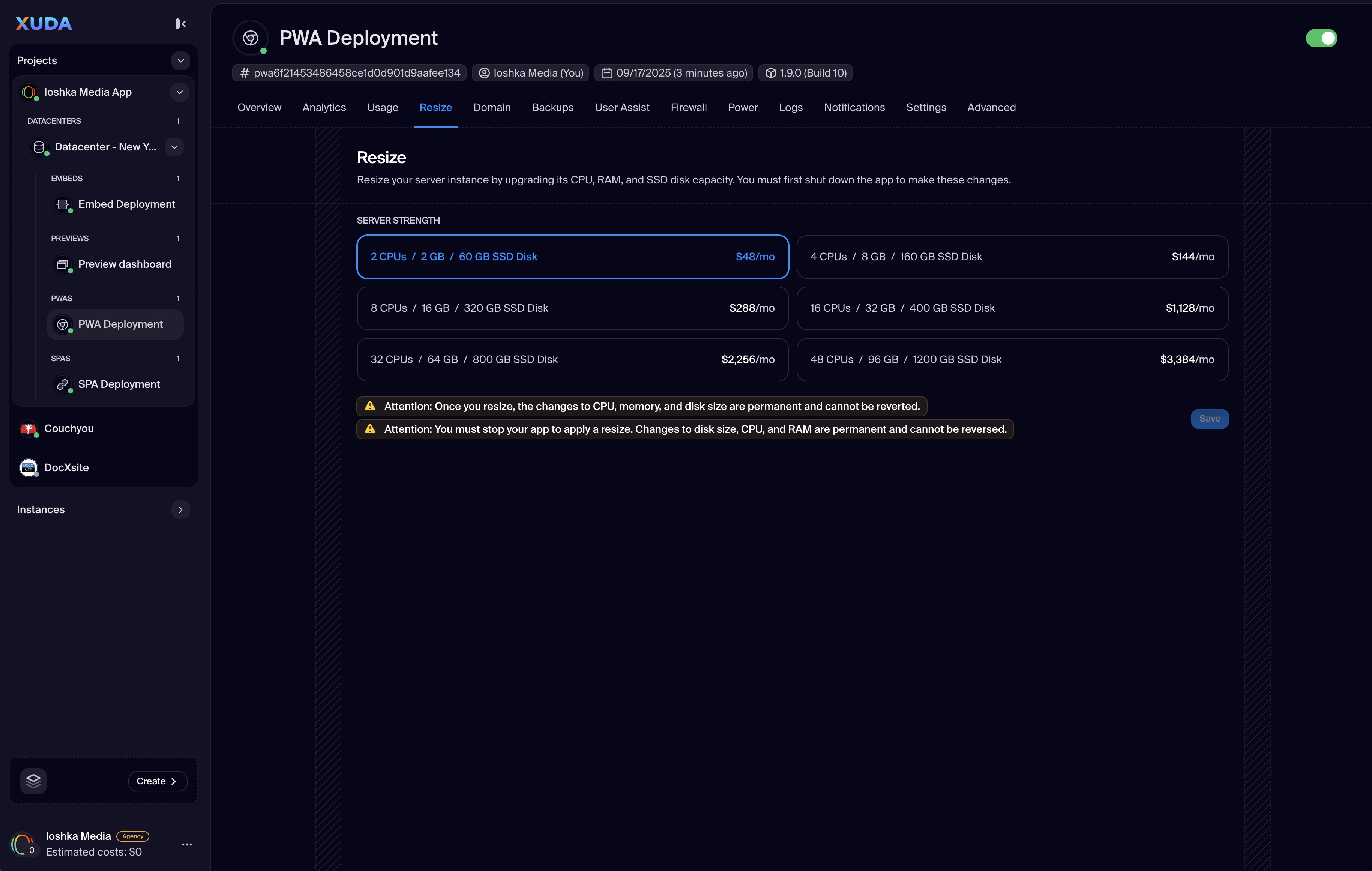
Task: Collapse the sidebar with the panel icon
Action: coord(180,23)
